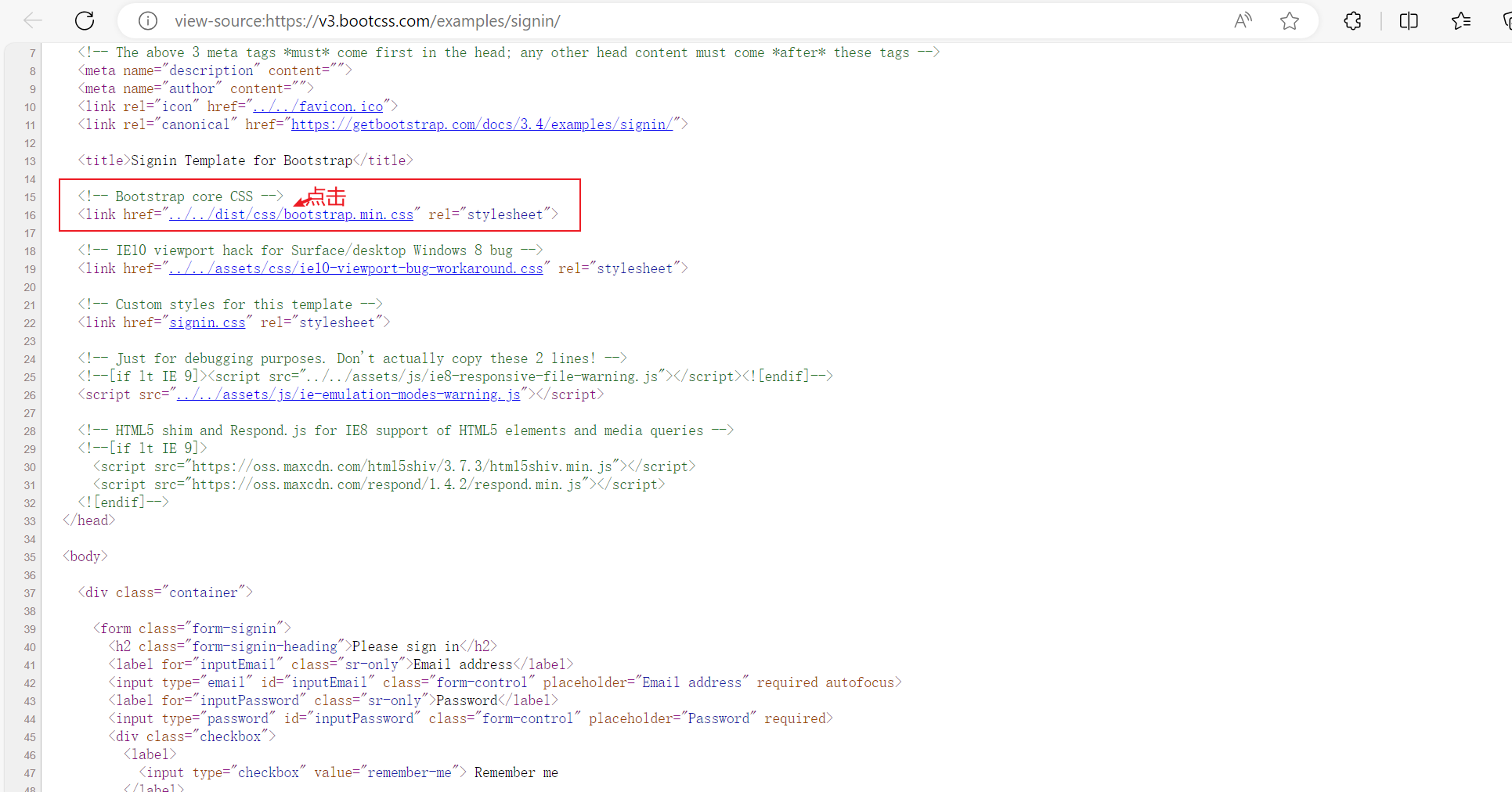Open the ie10-viewport-bug-workaround.css link
1512x792 pixels.
point(356,268)
